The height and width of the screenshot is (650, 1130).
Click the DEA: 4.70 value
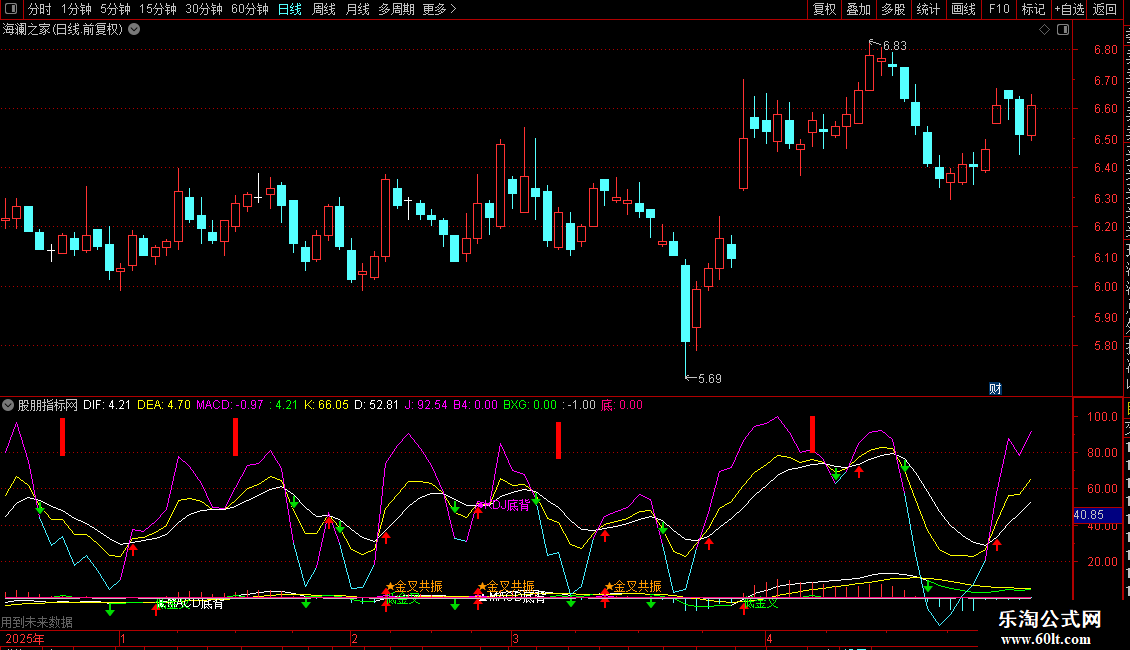point(164,405)
